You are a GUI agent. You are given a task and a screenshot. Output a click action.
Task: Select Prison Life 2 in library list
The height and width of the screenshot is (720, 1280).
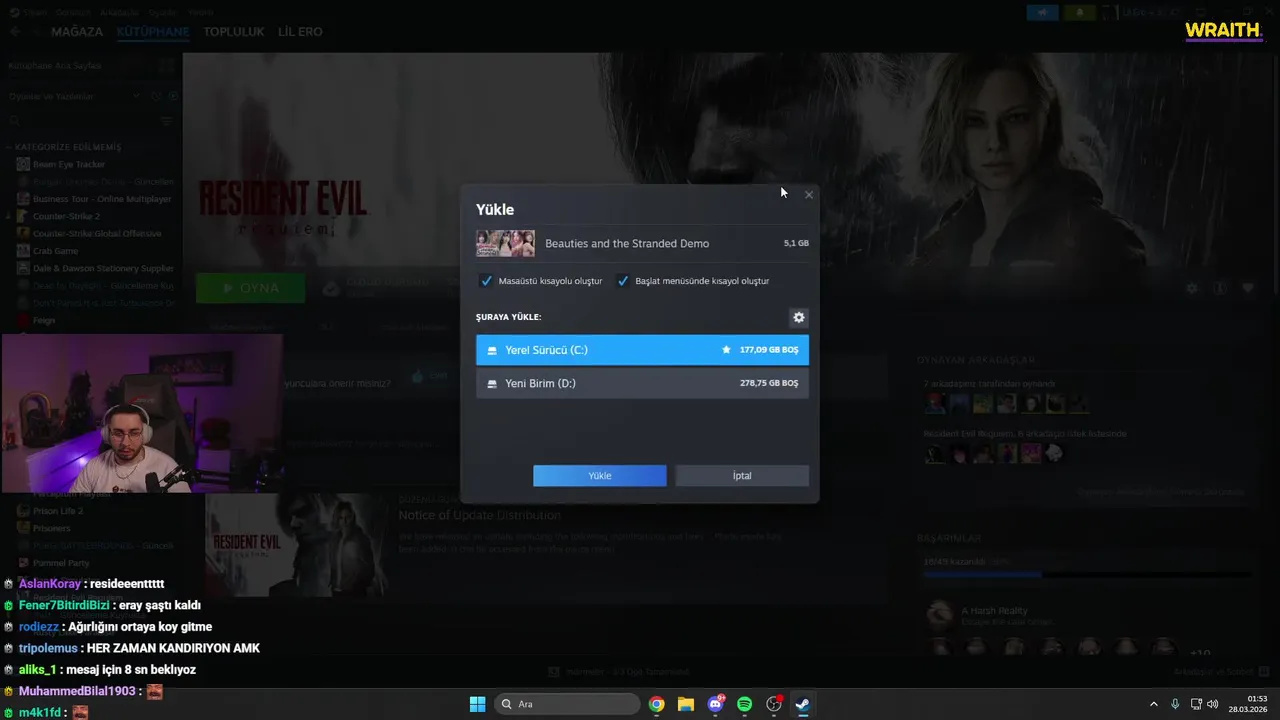click(58, 511)
